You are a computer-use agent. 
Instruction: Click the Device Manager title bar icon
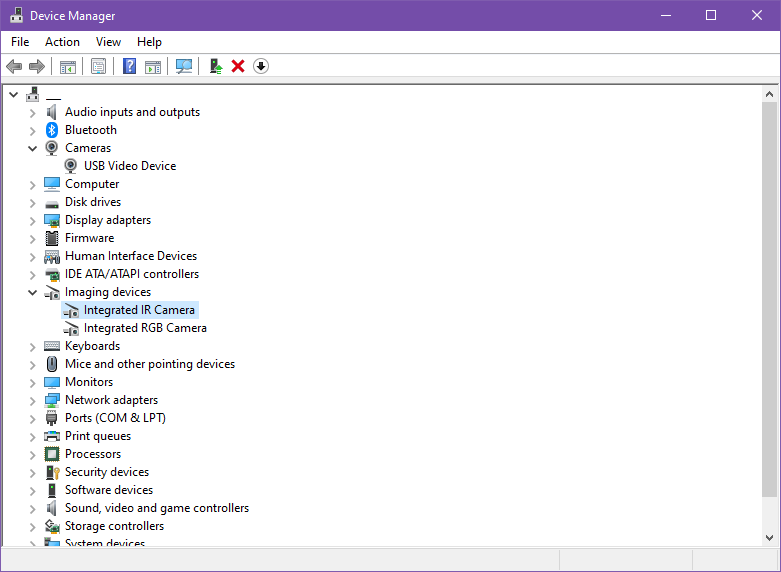[17, 15]
